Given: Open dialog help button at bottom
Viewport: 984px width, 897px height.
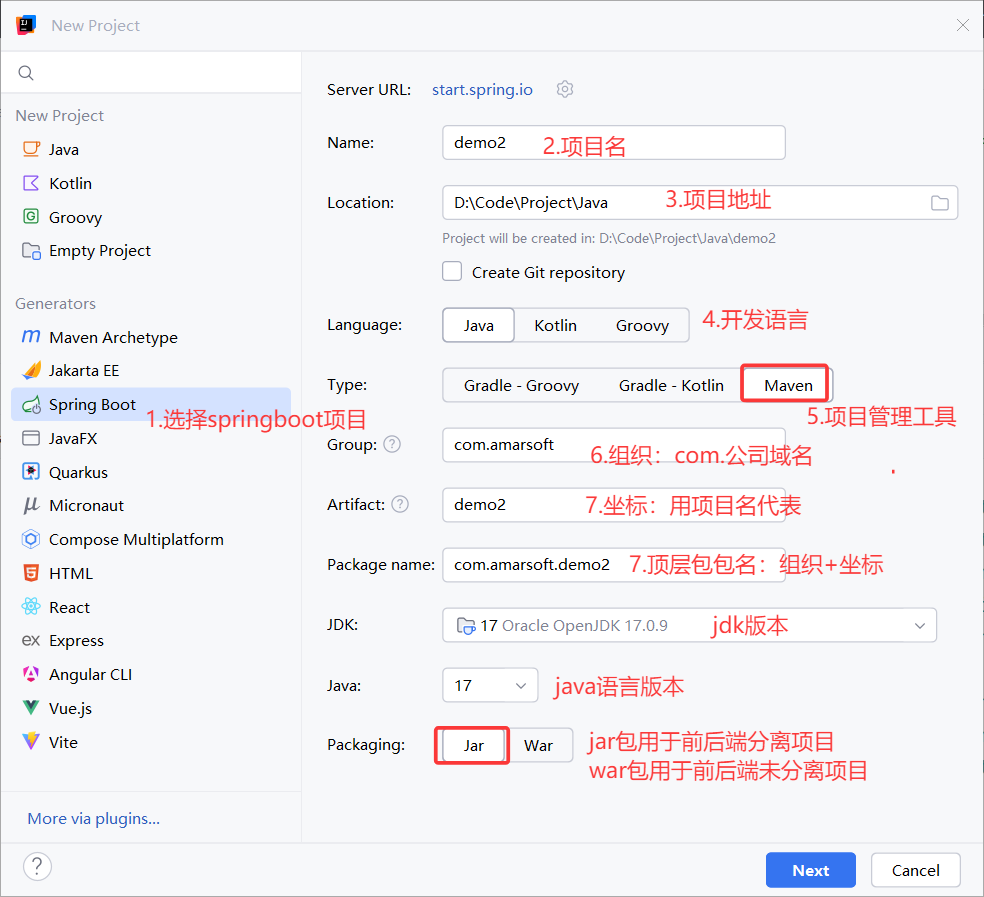Looking at the screenshot, I should point(38,867).
